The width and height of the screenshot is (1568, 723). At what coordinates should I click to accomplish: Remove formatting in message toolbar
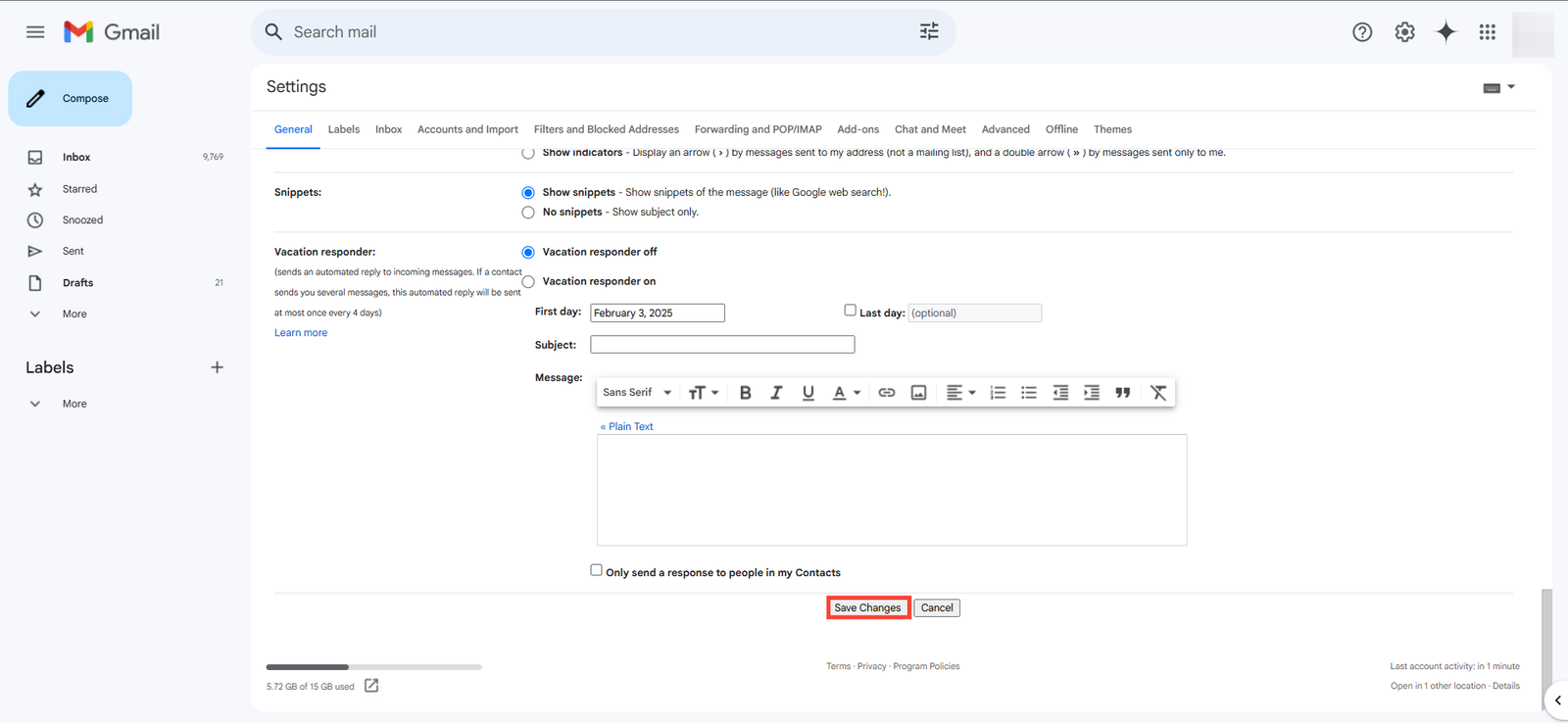[x=1158, y=393]
